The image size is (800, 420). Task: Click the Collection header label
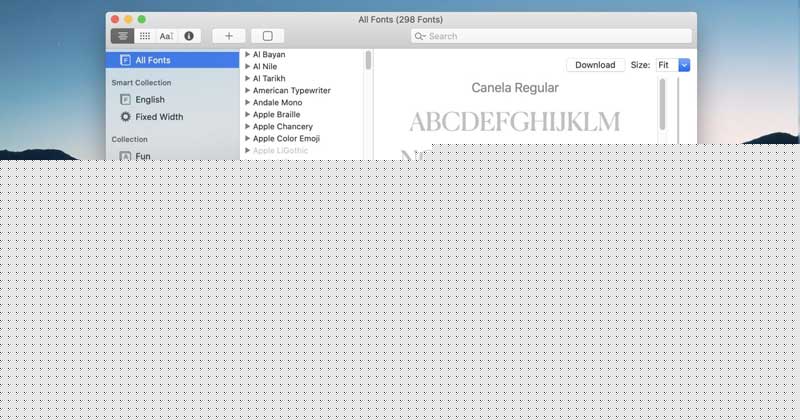[130, 139]
